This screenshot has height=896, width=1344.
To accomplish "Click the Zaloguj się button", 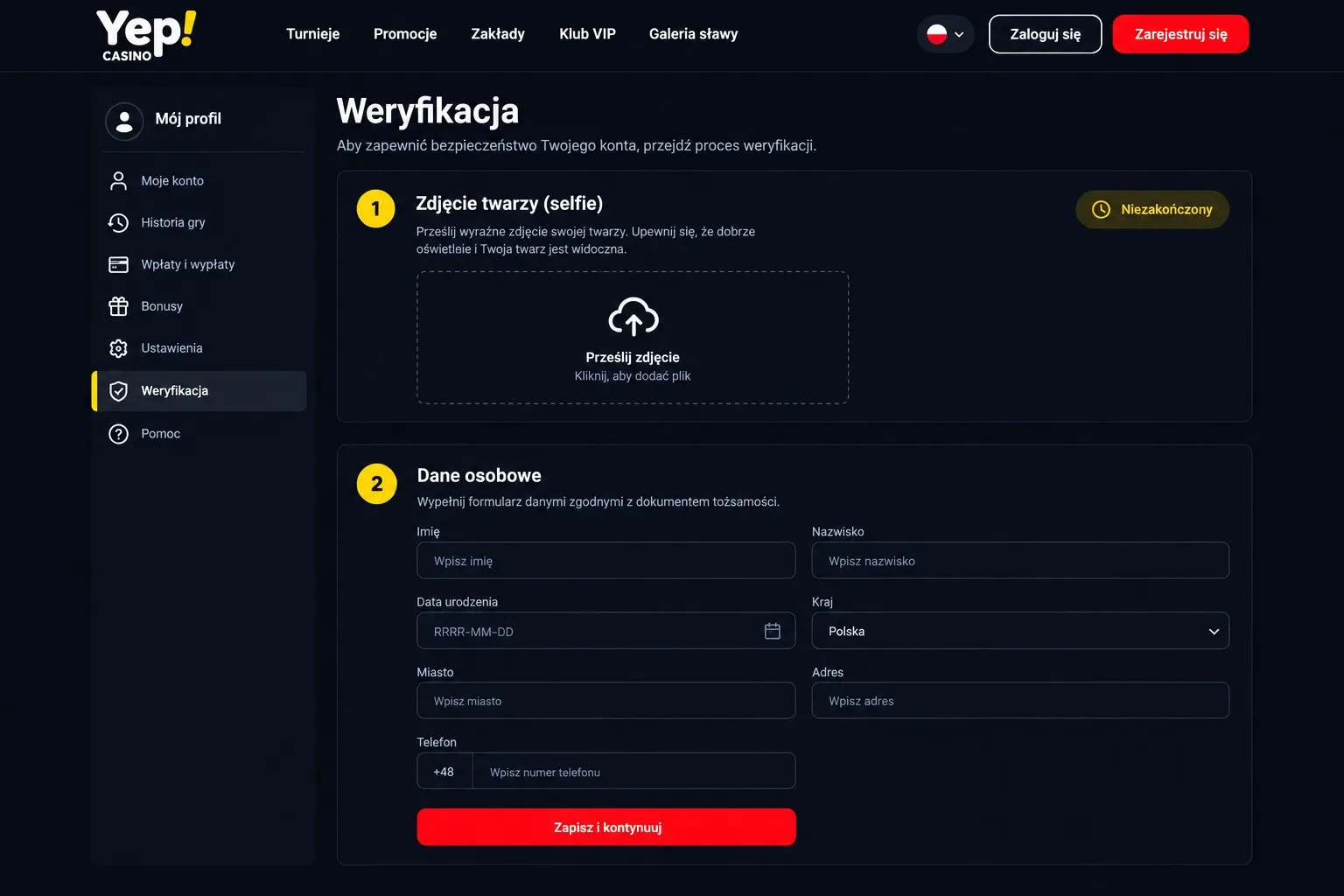I will coord(1046,34).
